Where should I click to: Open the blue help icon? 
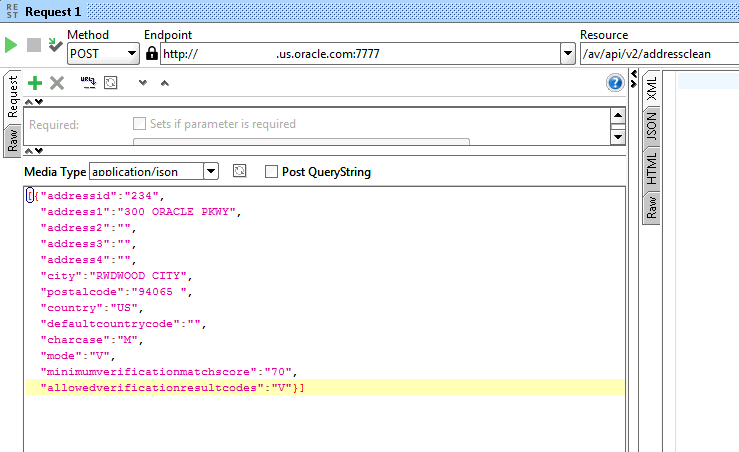(615, 83)
